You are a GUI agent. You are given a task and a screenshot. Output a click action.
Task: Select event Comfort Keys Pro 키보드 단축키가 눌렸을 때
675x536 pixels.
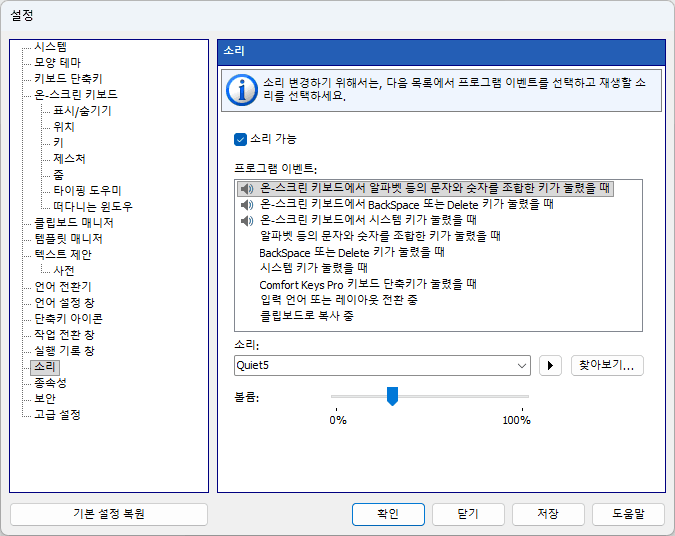click(368, 285)
